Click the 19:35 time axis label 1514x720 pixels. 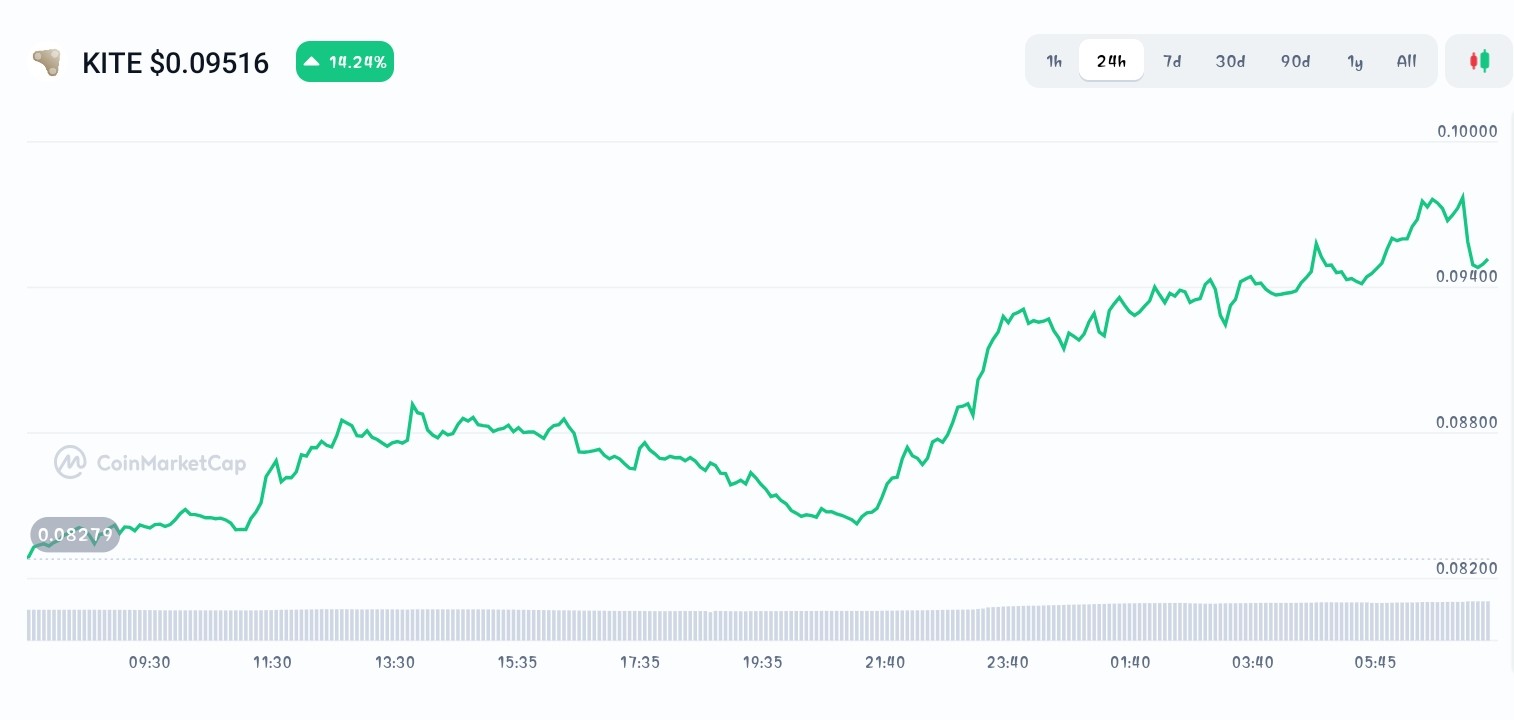[x=762, y=662]
